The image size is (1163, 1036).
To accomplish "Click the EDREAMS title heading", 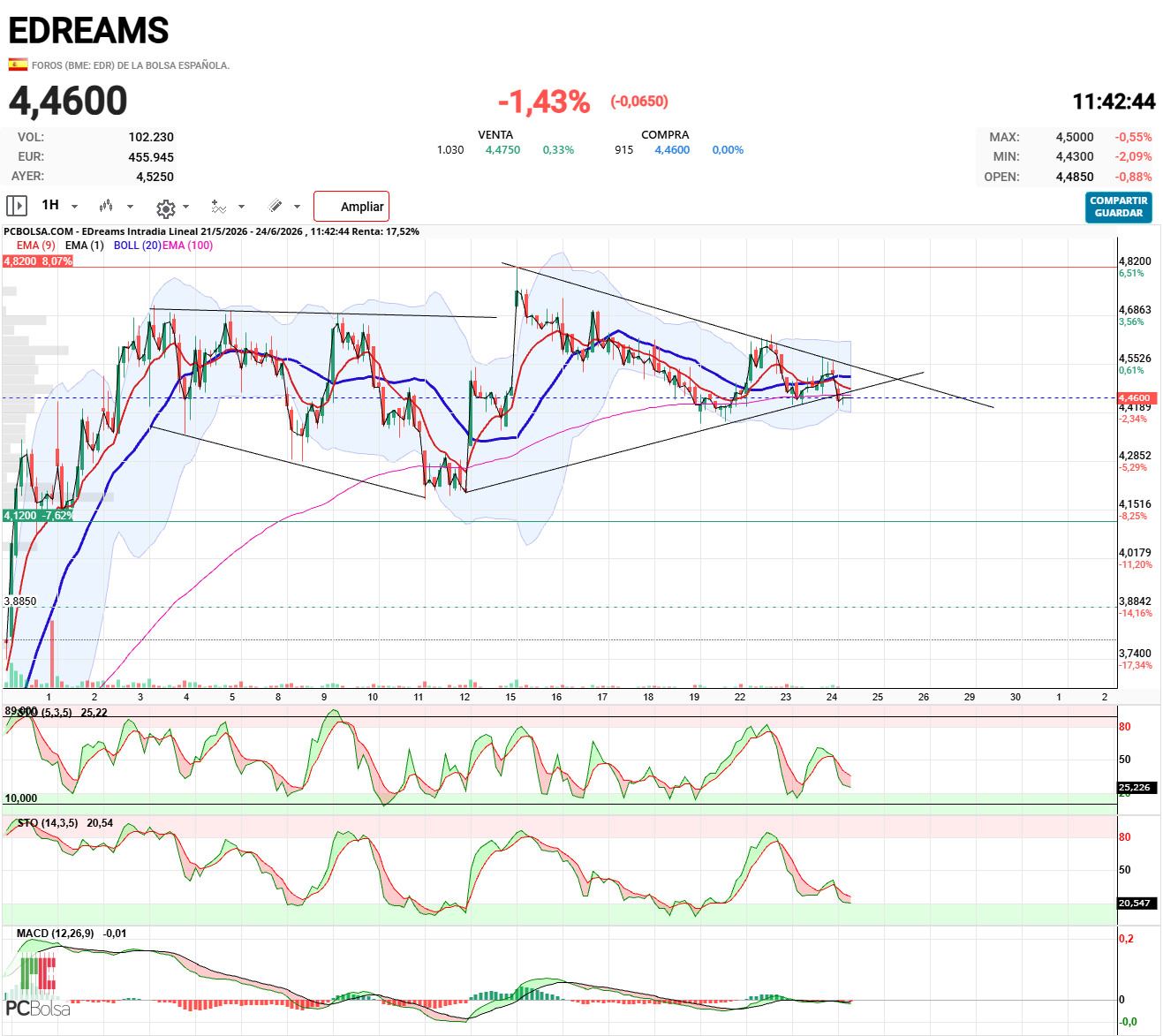I will (x=88, y=31).
